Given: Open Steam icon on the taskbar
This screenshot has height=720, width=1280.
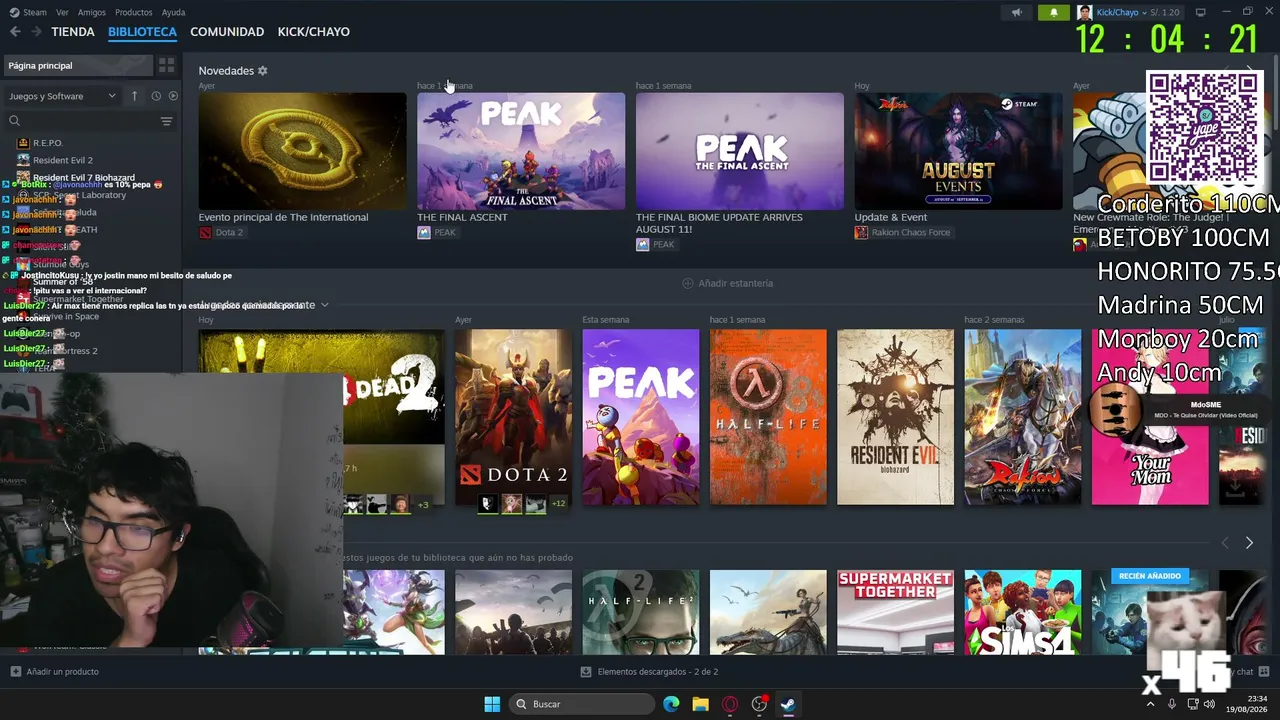Looking at the screenshot, I should (x=788, y=704).
